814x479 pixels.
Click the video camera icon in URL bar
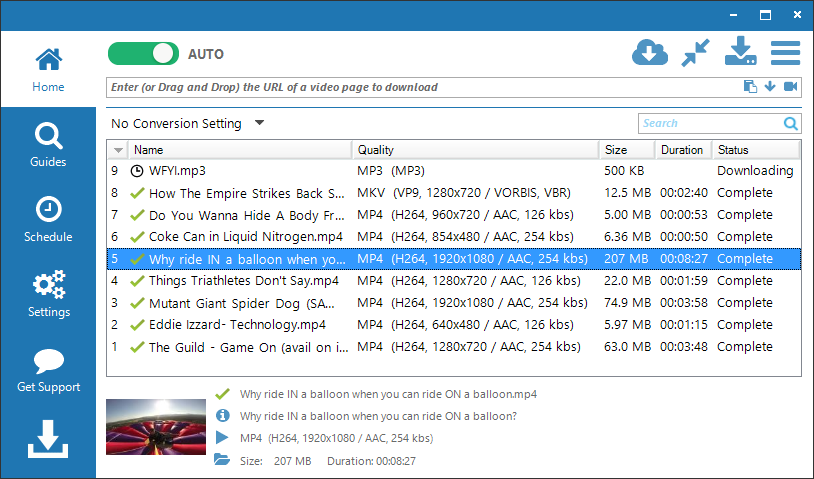click(790, 86)
